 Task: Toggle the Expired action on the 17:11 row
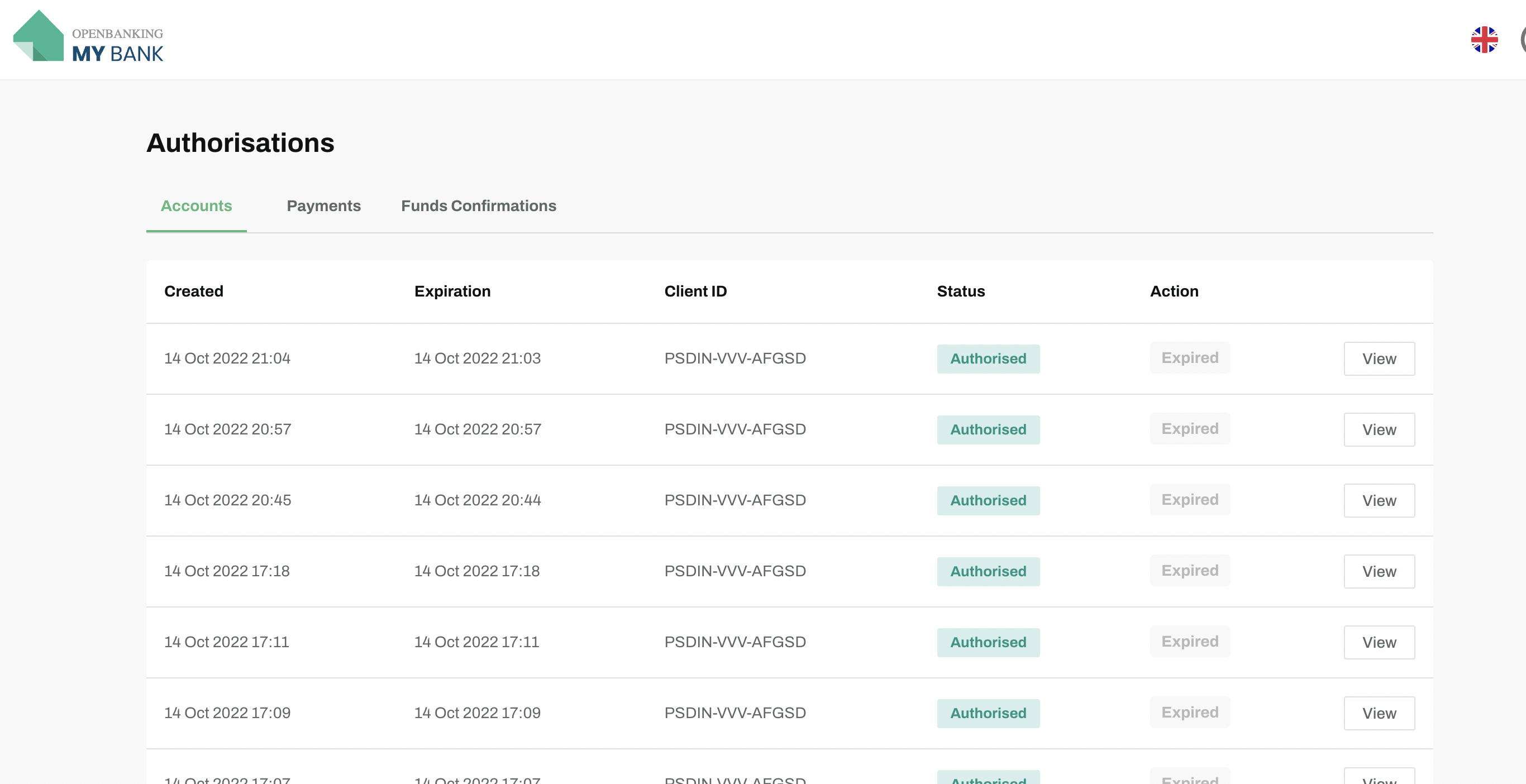pos(1190,641)
